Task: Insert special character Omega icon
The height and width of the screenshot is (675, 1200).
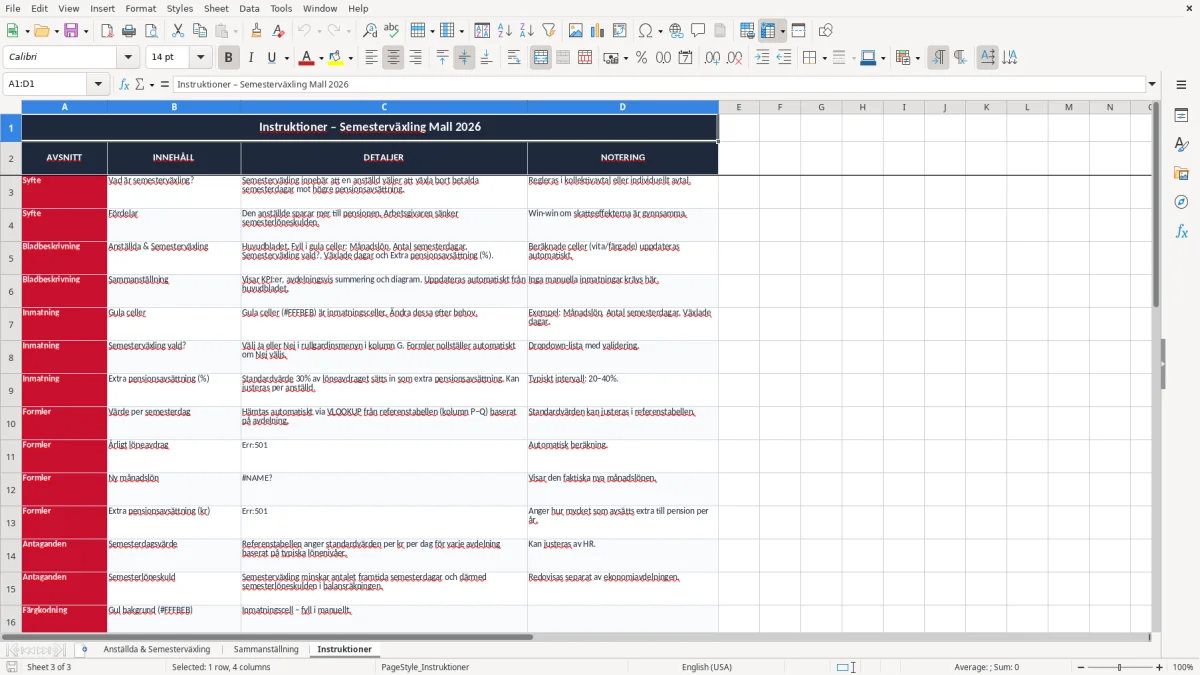Action: tap(645, 31)
